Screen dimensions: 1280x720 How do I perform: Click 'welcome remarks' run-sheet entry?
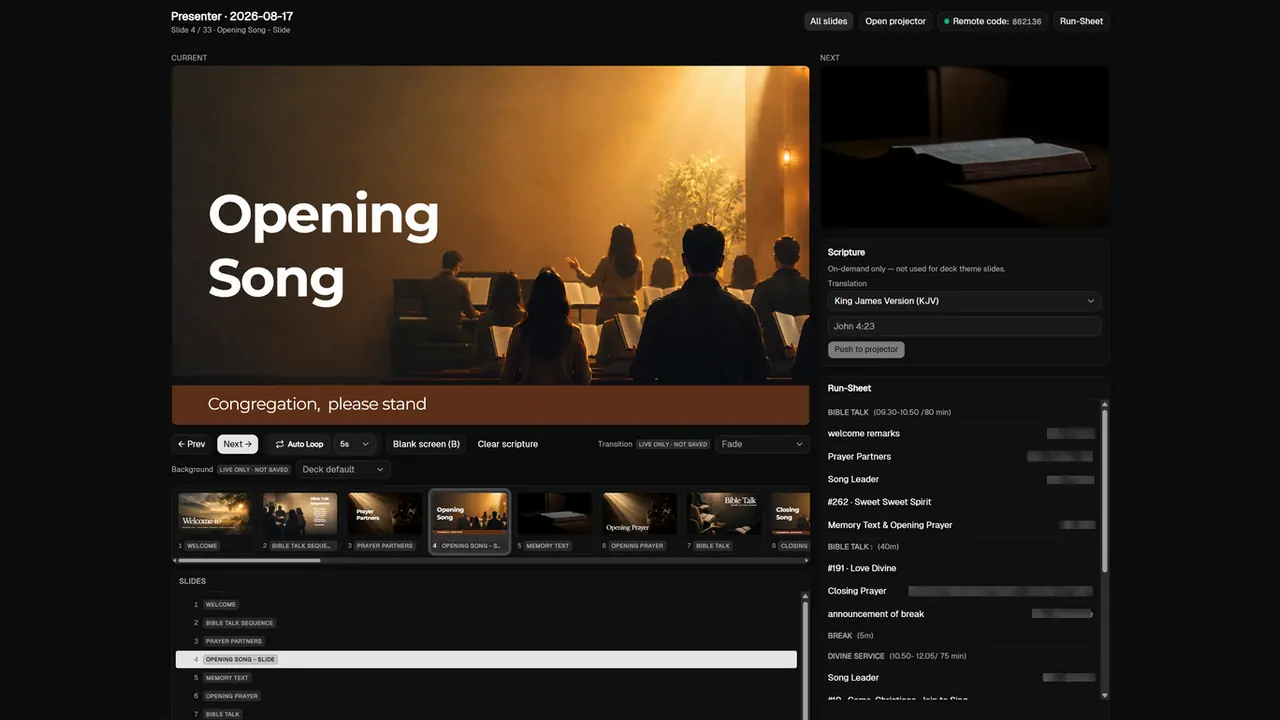(x=863, y=433)
